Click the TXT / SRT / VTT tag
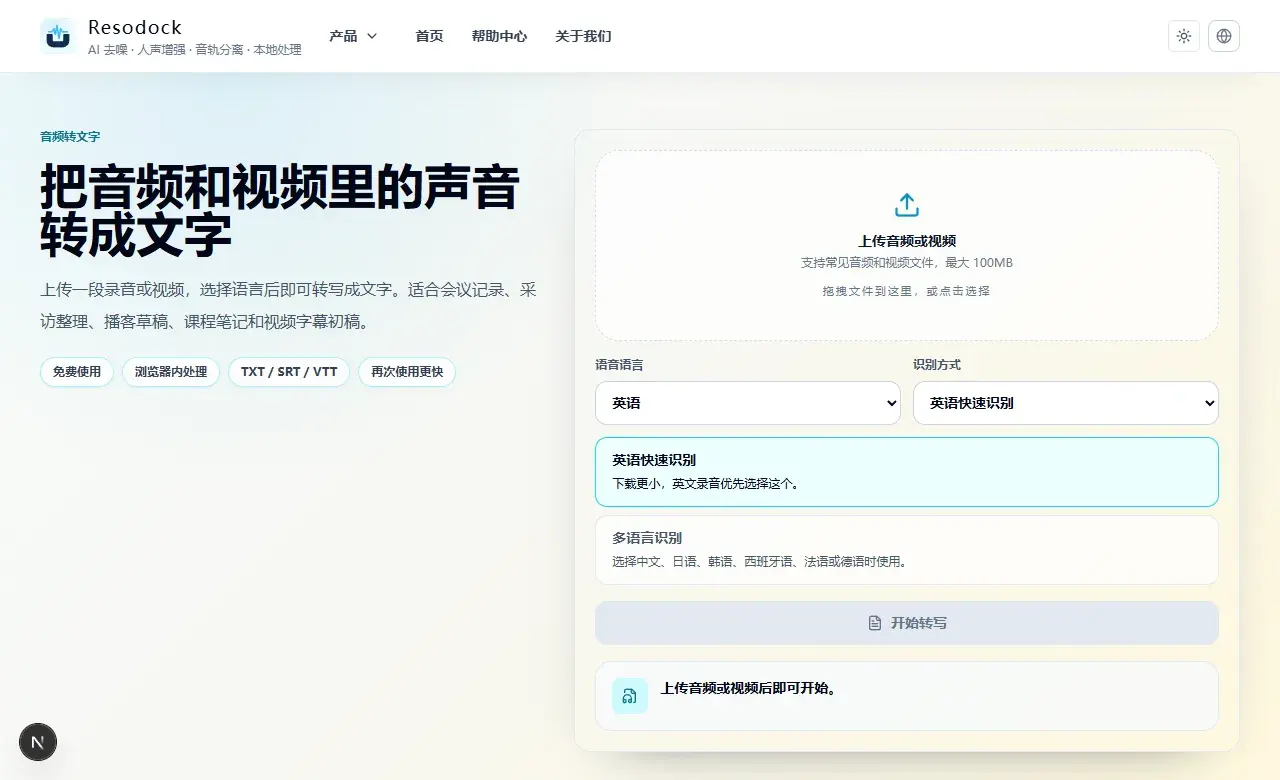 pos(289,372)
